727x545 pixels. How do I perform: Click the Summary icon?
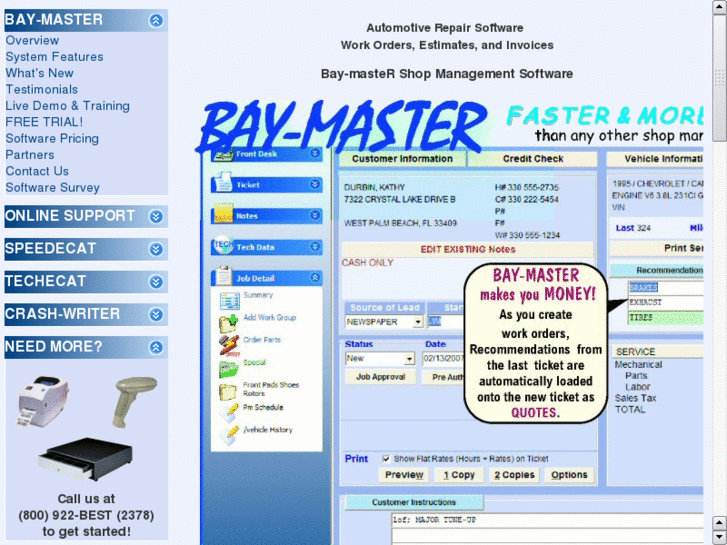pos(229,301)
